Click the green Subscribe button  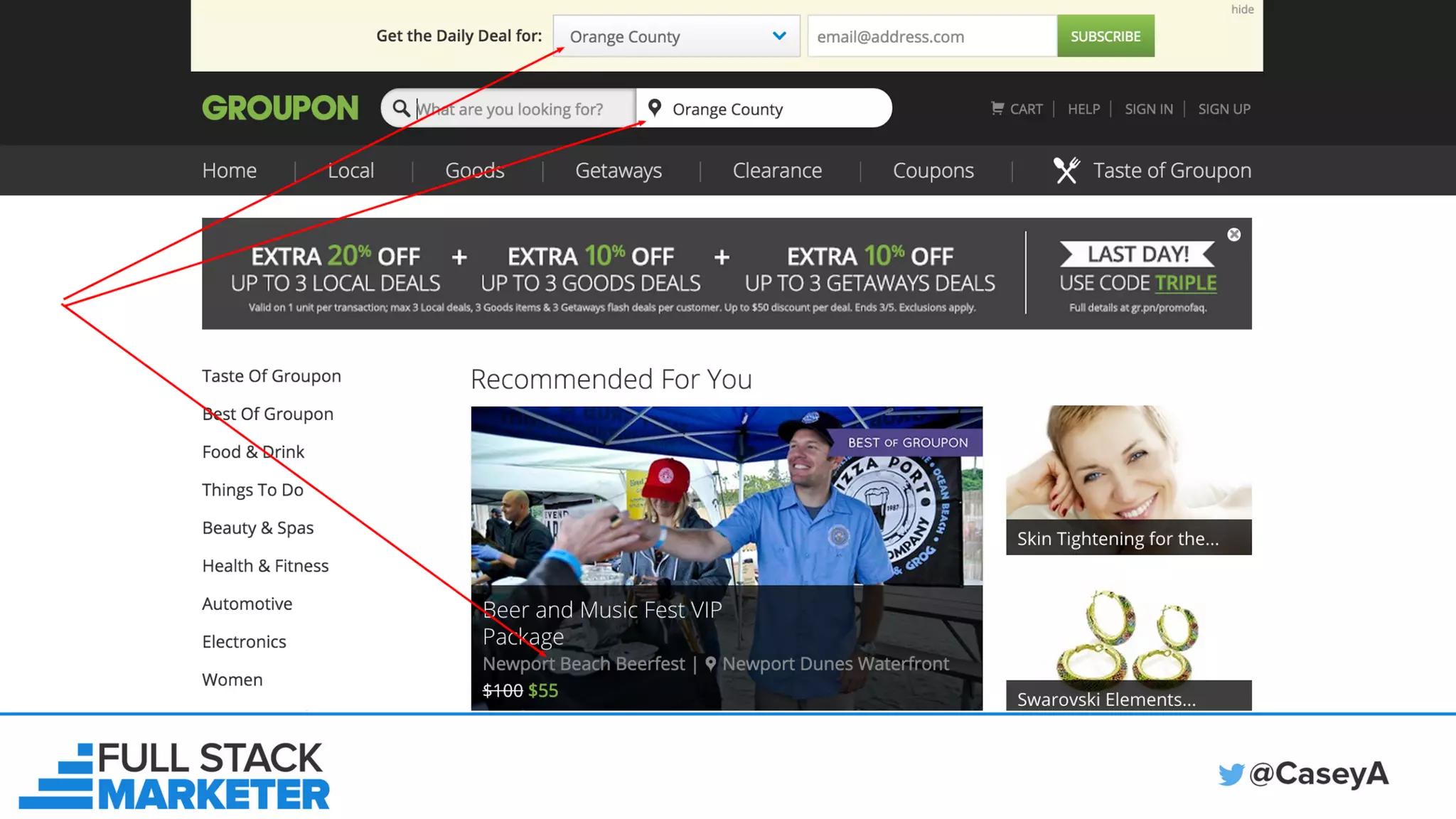click(1105, 36)
